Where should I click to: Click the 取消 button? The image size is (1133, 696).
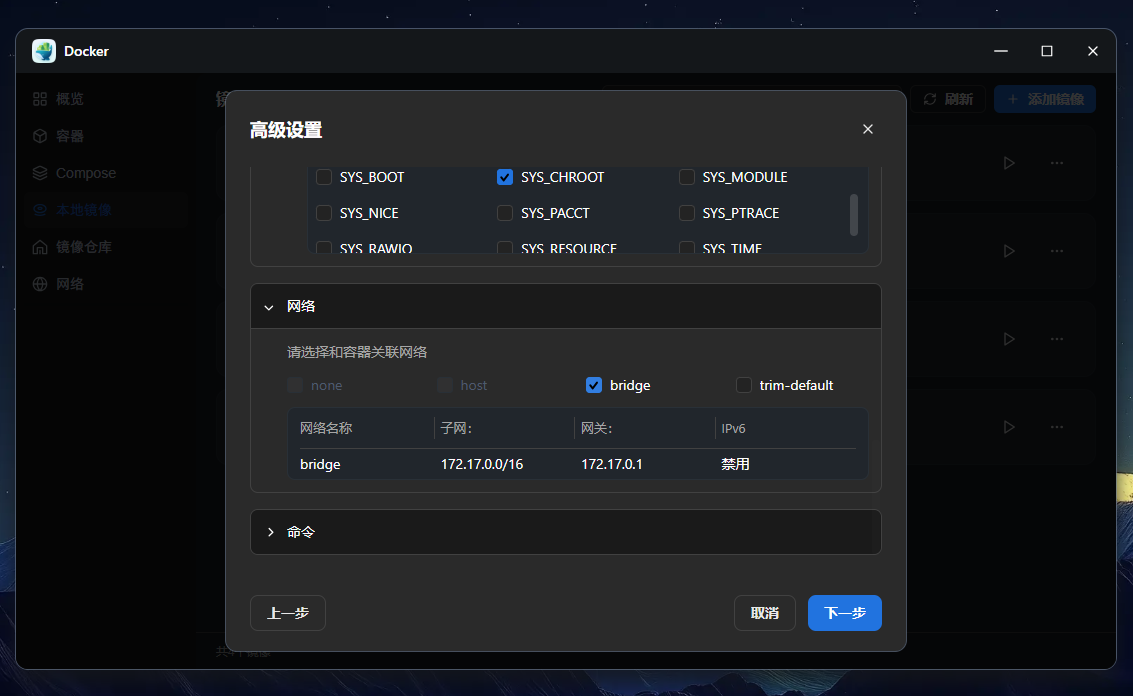(x=764, y=613)
